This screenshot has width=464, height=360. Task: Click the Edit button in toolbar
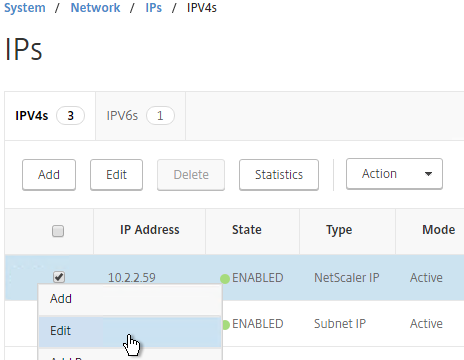[x=116, y=175]
